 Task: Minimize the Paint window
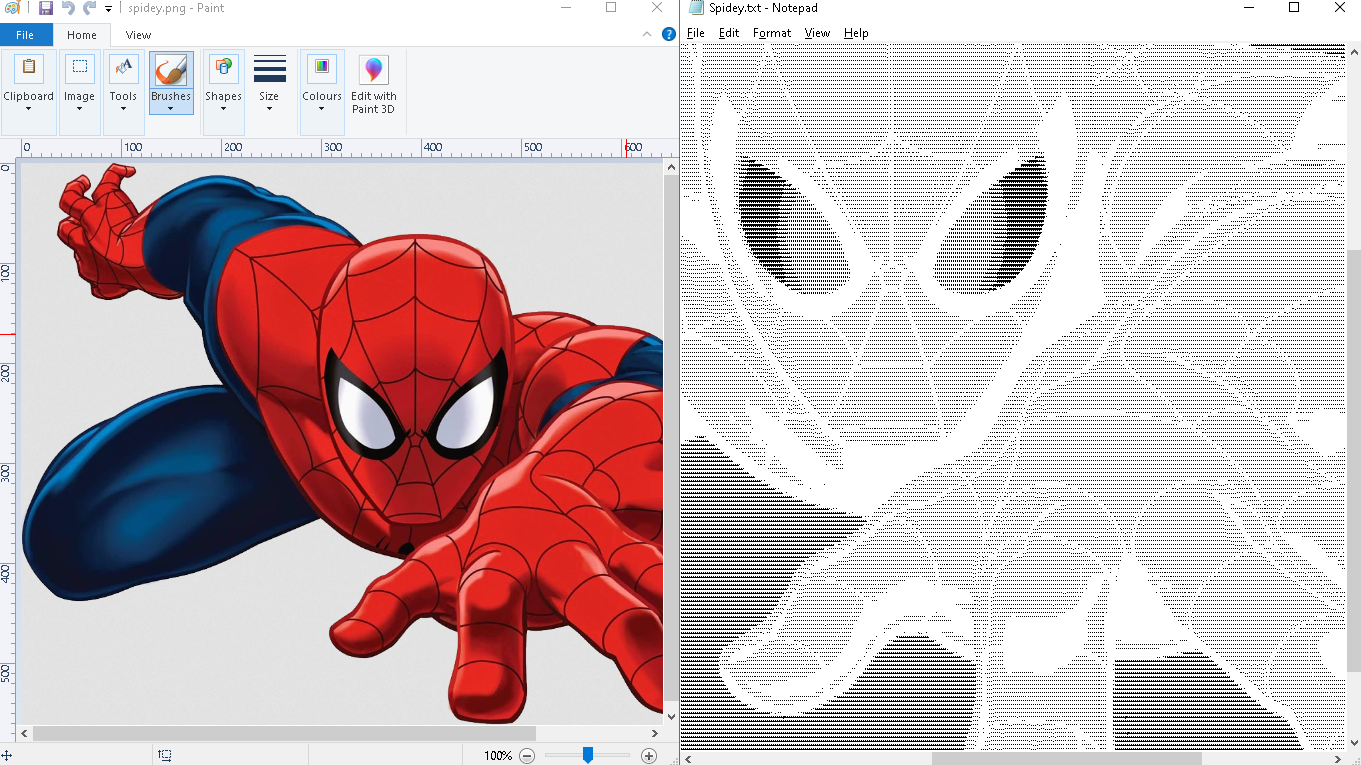(x=565, y=8)
